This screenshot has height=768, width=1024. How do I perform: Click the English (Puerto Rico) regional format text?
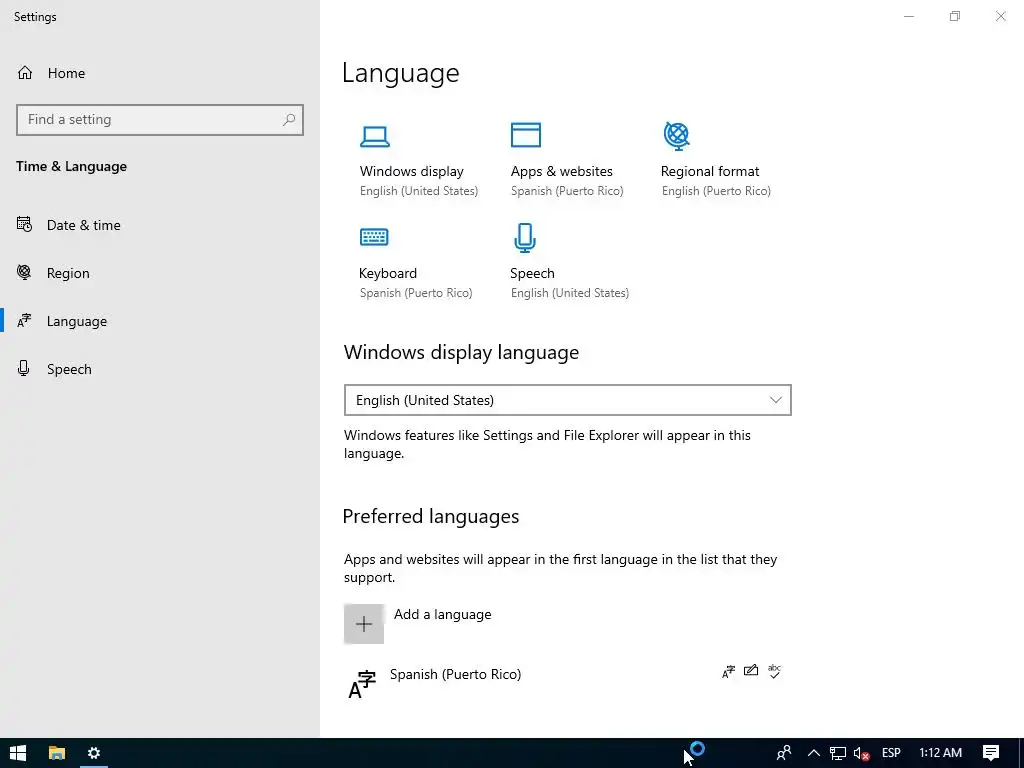pos(716,191)
